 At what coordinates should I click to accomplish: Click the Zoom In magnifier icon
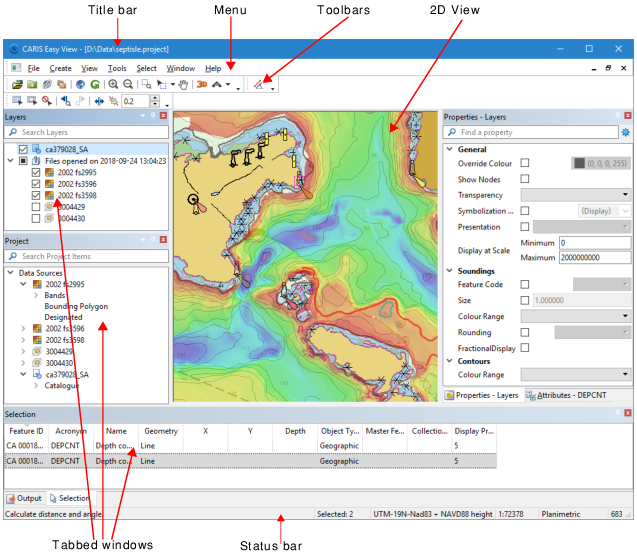[113, 86]
